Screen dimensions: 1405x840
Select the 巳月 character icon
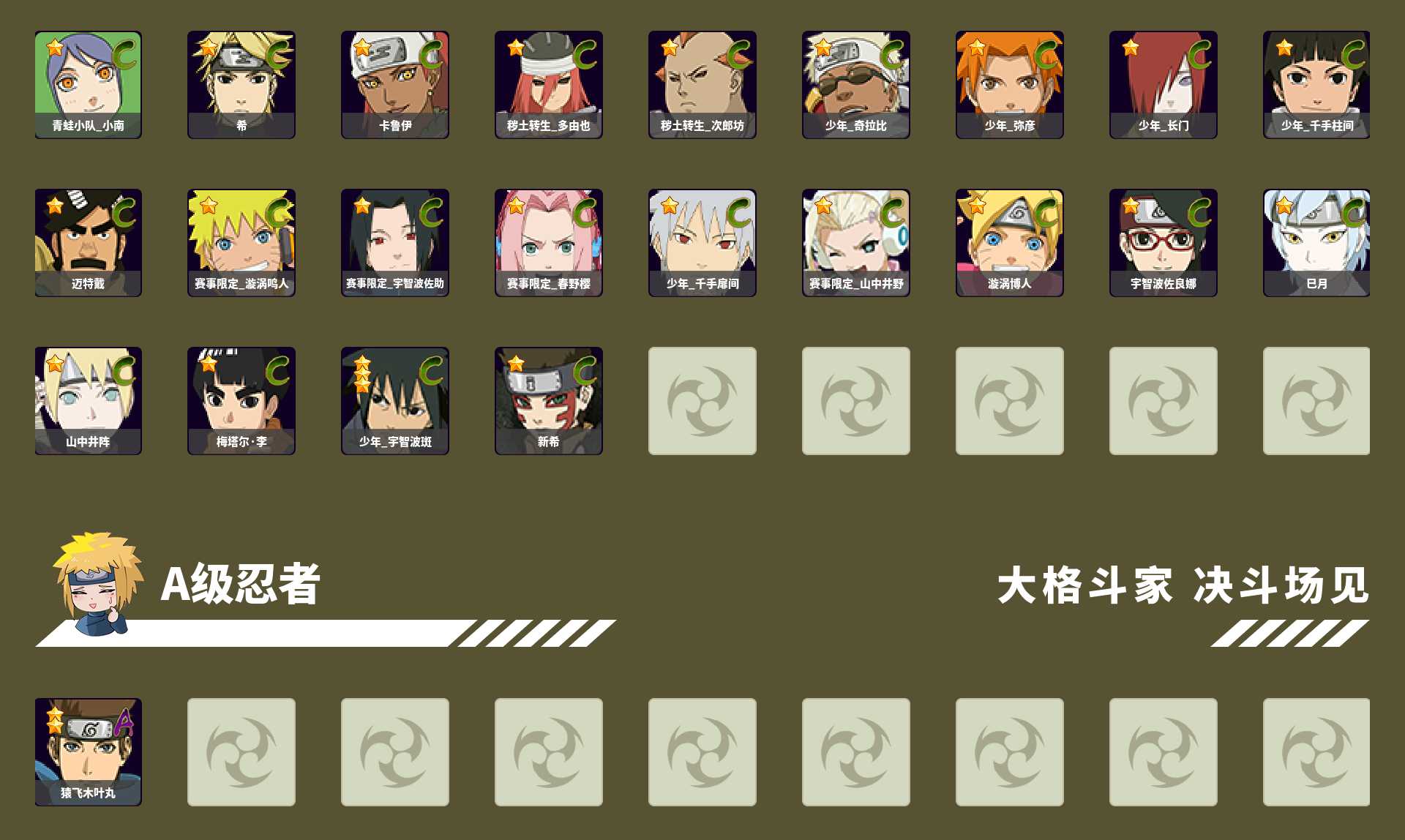pyautogui.click(x=1316, y=243)
